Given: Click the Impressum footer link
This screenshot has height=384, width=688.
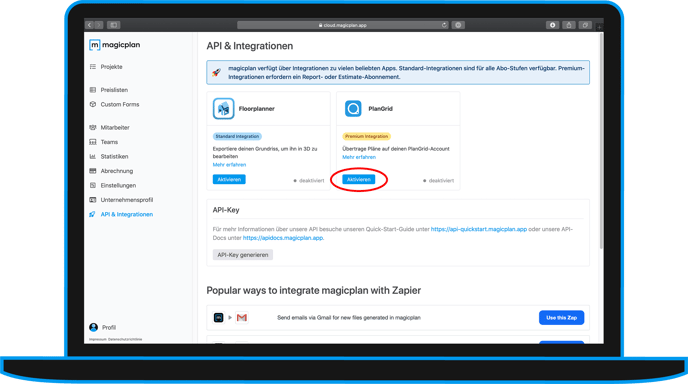Looking at the screenshot, I should click(x=97, y=339).
